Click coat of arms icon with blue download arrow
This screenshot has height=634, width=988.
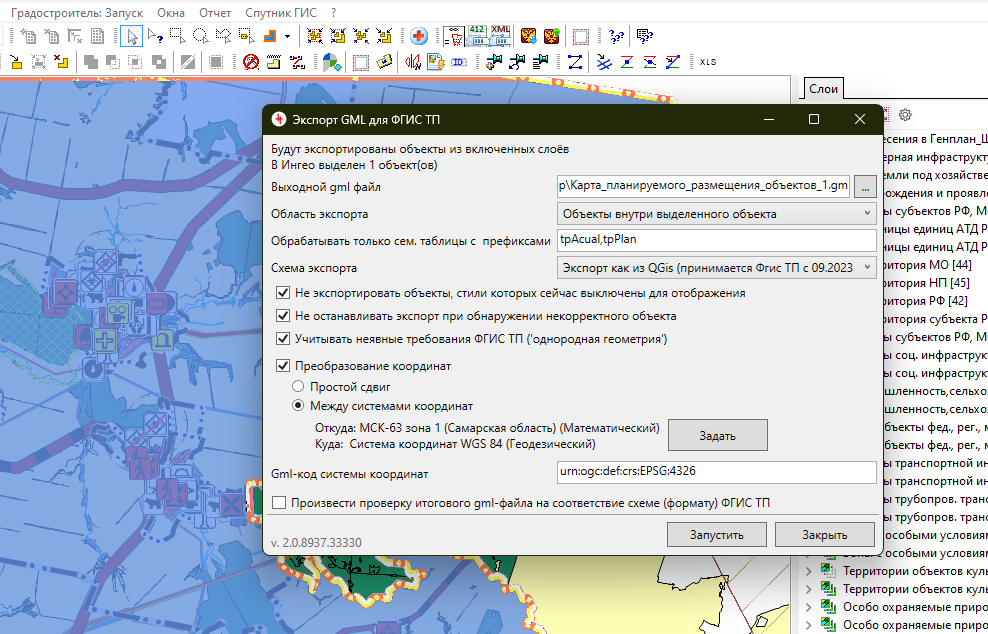[x=528, y=36]
